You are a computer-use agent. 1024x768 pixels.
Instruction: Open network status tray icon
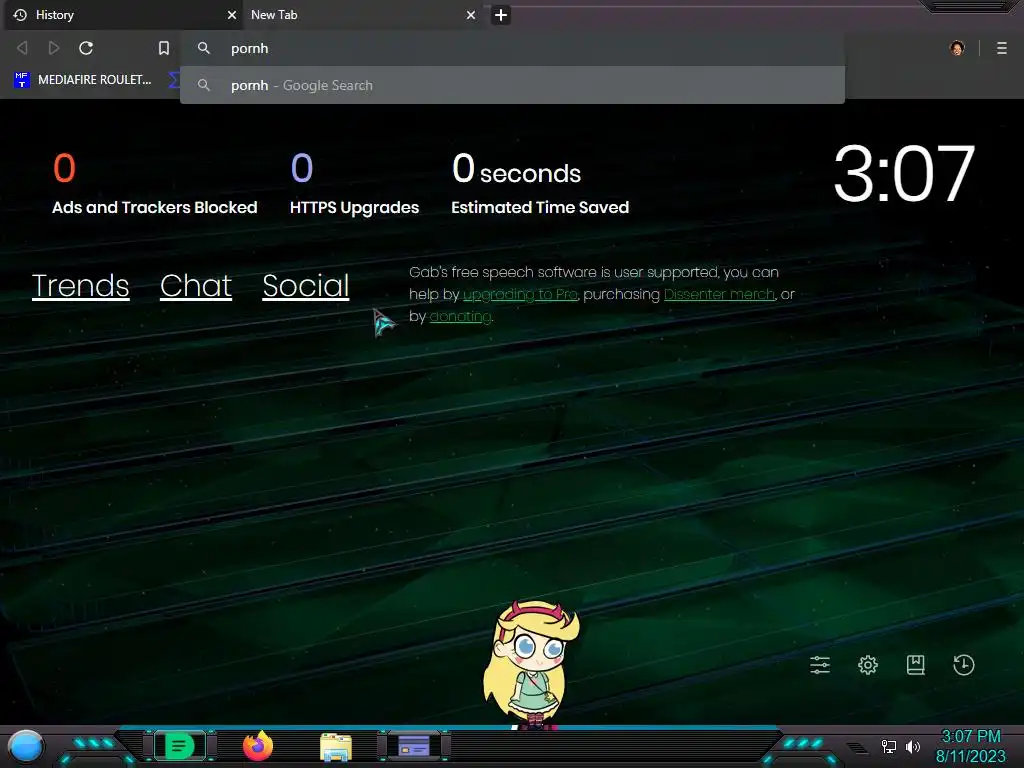889,746
